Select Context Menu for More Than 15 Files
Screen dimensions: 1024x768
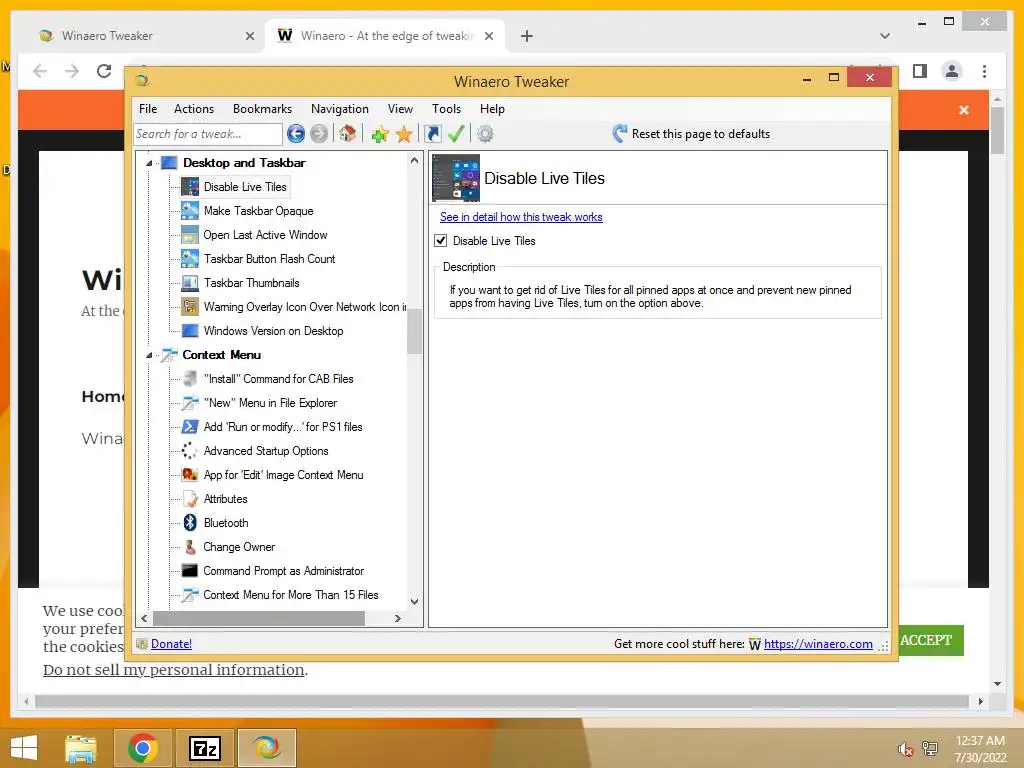[291, 595]
